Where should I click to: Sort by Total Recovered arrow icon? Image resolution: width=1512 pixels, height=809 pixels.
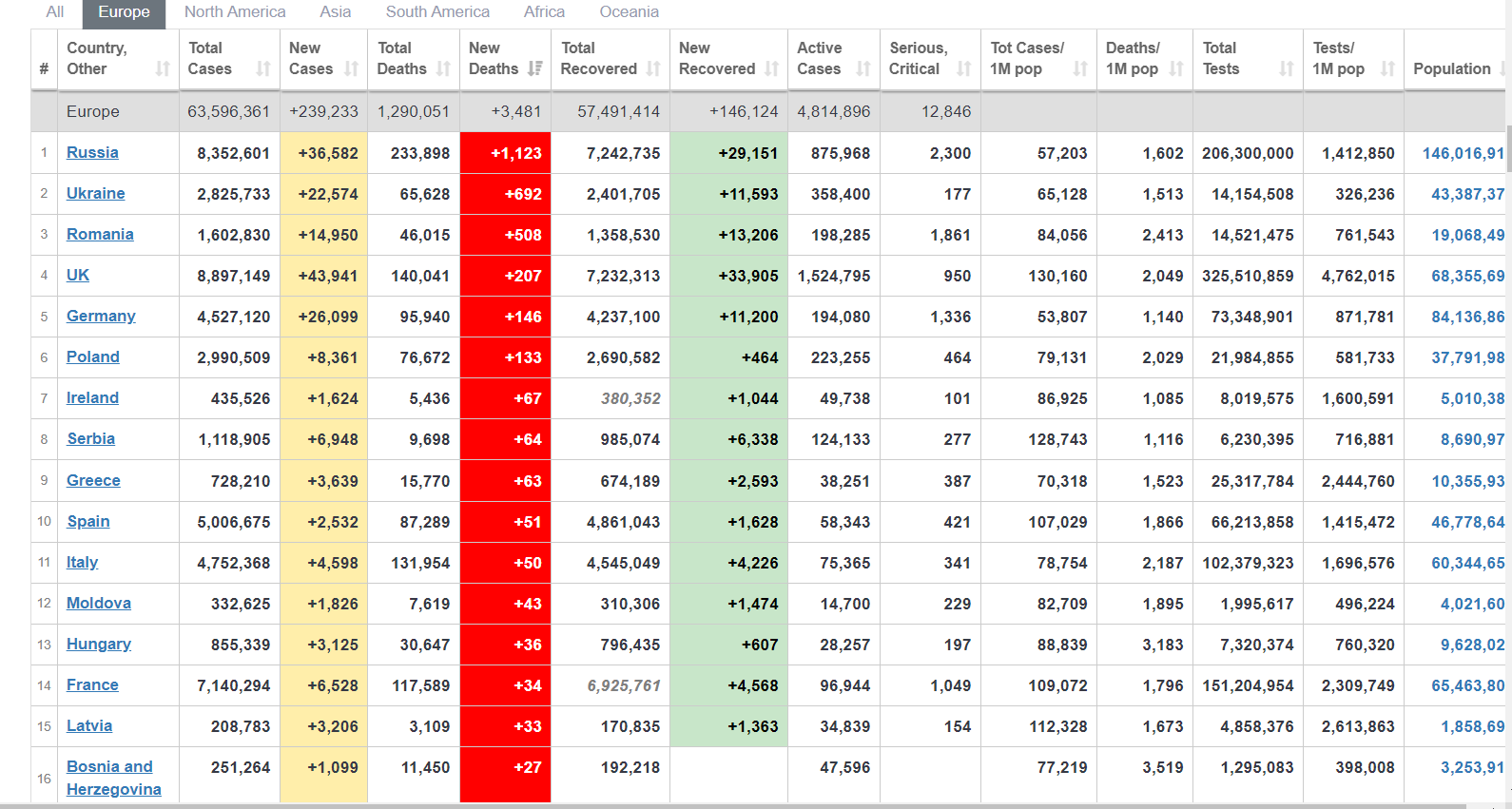pos(653,68)
